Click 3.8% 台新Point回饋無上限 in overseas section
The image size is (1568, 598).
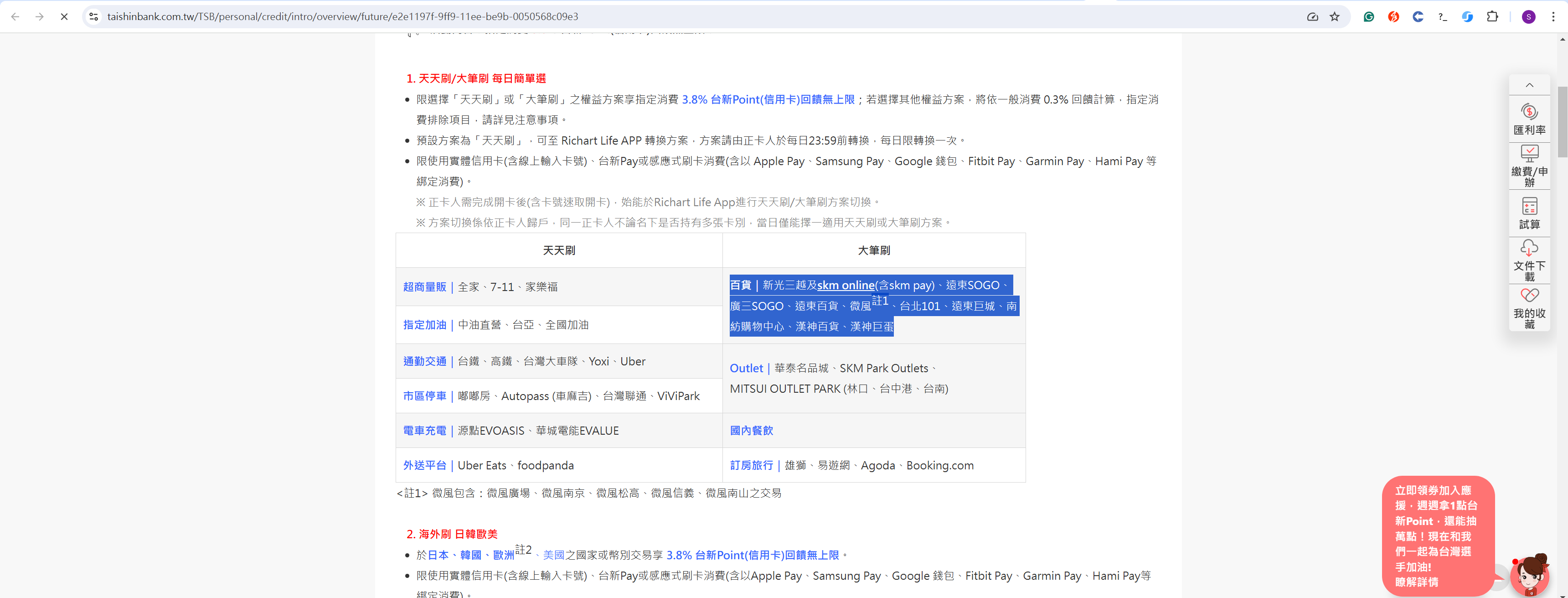[753, 555]
